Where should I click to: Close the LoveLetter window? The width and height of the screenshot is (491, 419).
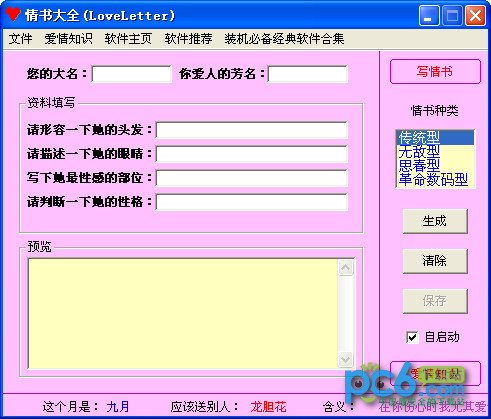[x=475, y=15]
